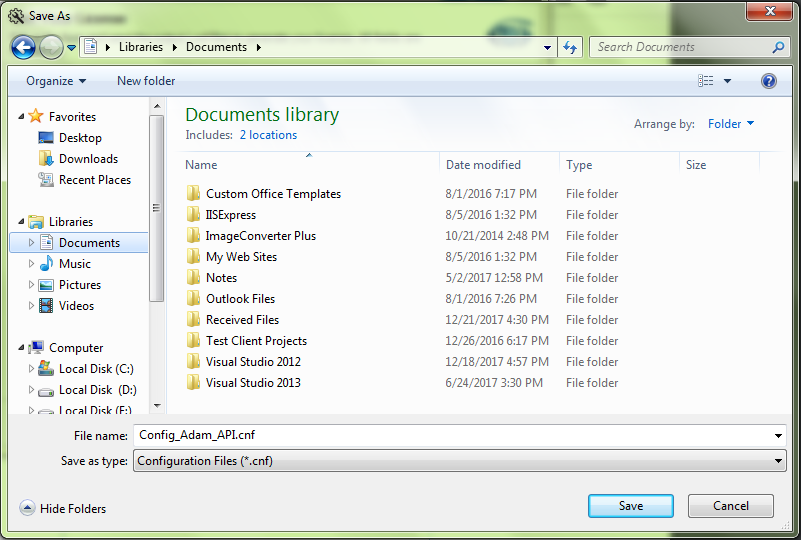Click the Music note icon in Libraries
This screenshot has height=540, width=801.
click(46, 263)
